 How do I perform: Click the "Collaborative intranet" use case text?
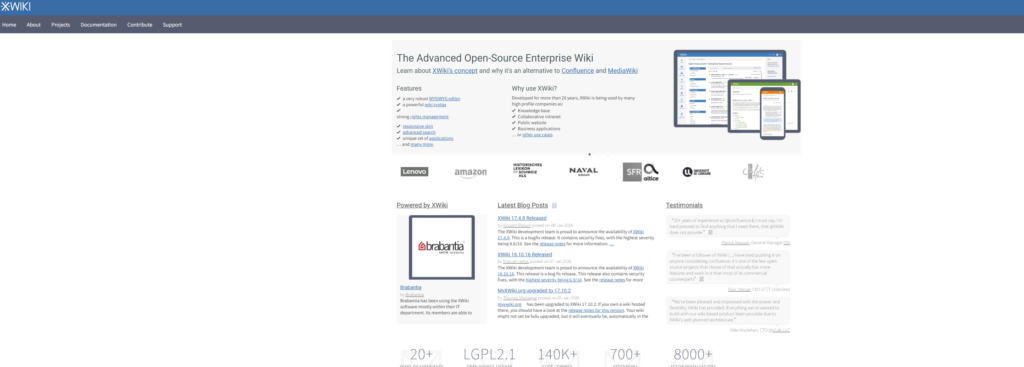click(539, 117)
